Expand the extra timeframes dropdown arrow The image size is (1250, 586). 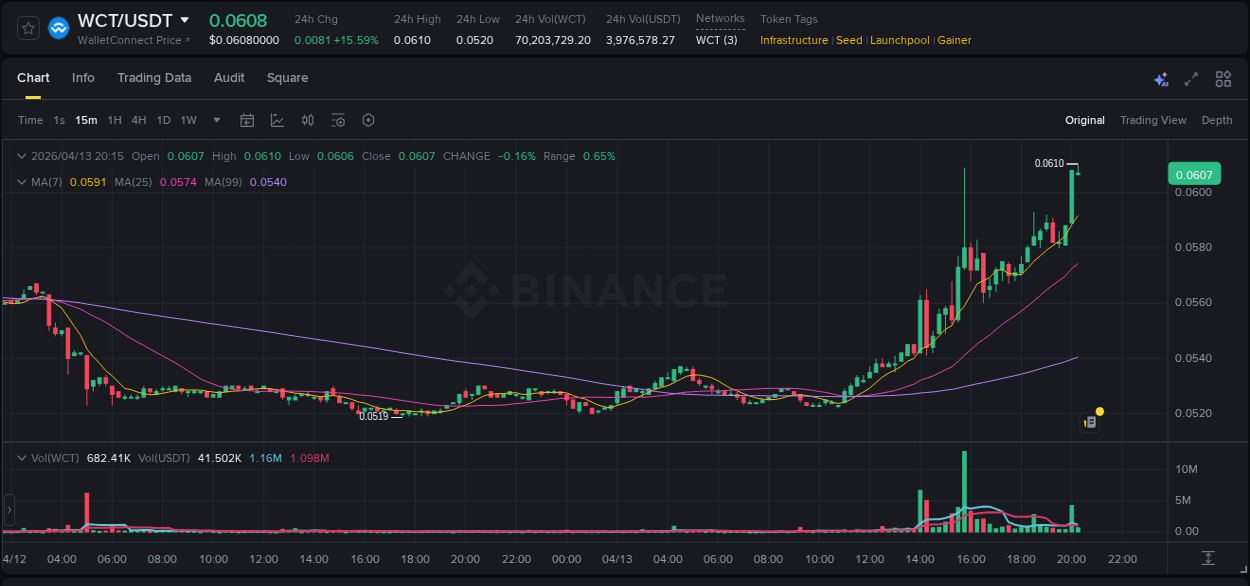tap(215, 120)
